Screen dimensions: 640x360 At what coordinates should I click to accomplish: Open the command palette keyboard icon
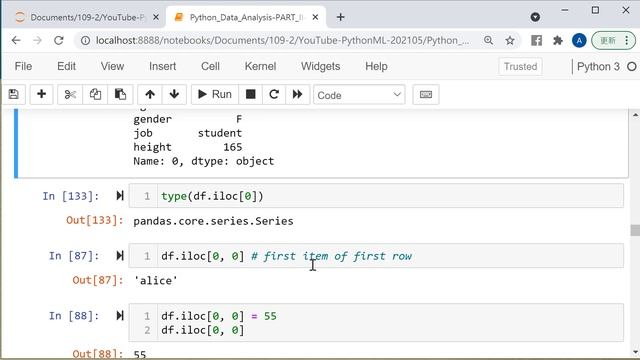click(x=426, y=95)
